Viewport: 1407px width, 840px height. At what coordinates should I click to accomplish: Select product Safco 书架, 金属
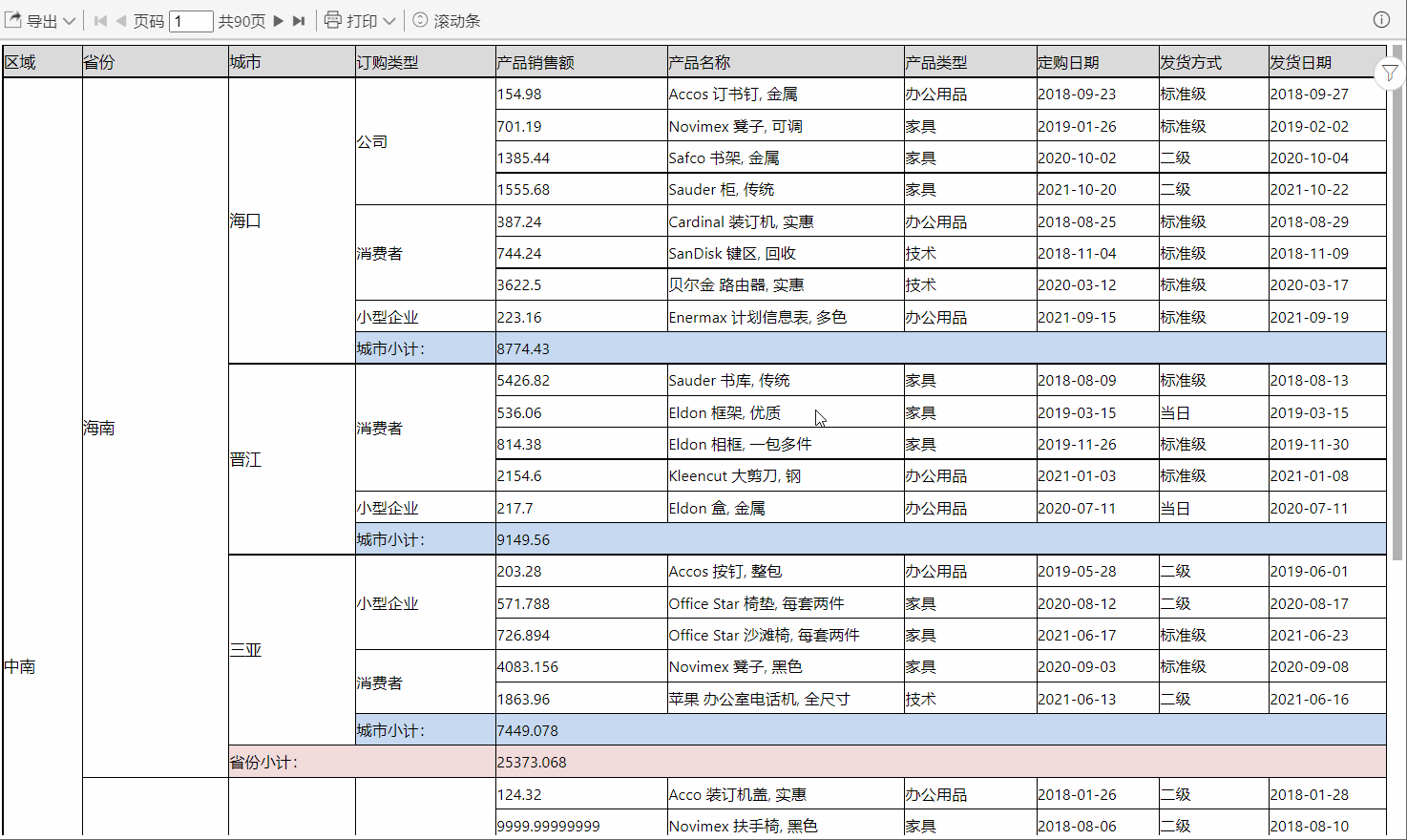(x=786, y=157)
